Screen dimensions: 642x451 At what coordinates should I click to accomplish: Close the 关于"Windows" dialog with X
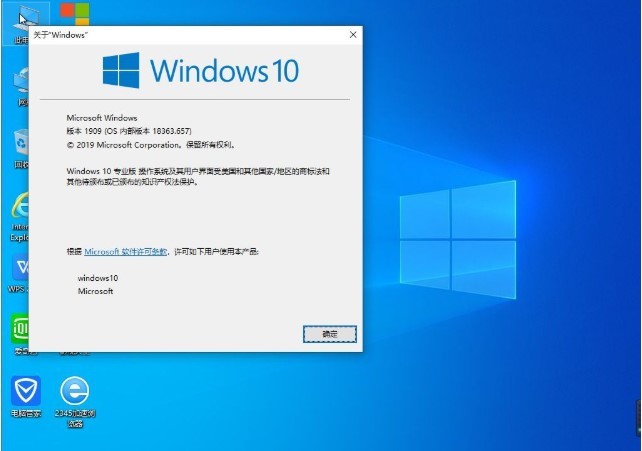(x=352, y=34)
